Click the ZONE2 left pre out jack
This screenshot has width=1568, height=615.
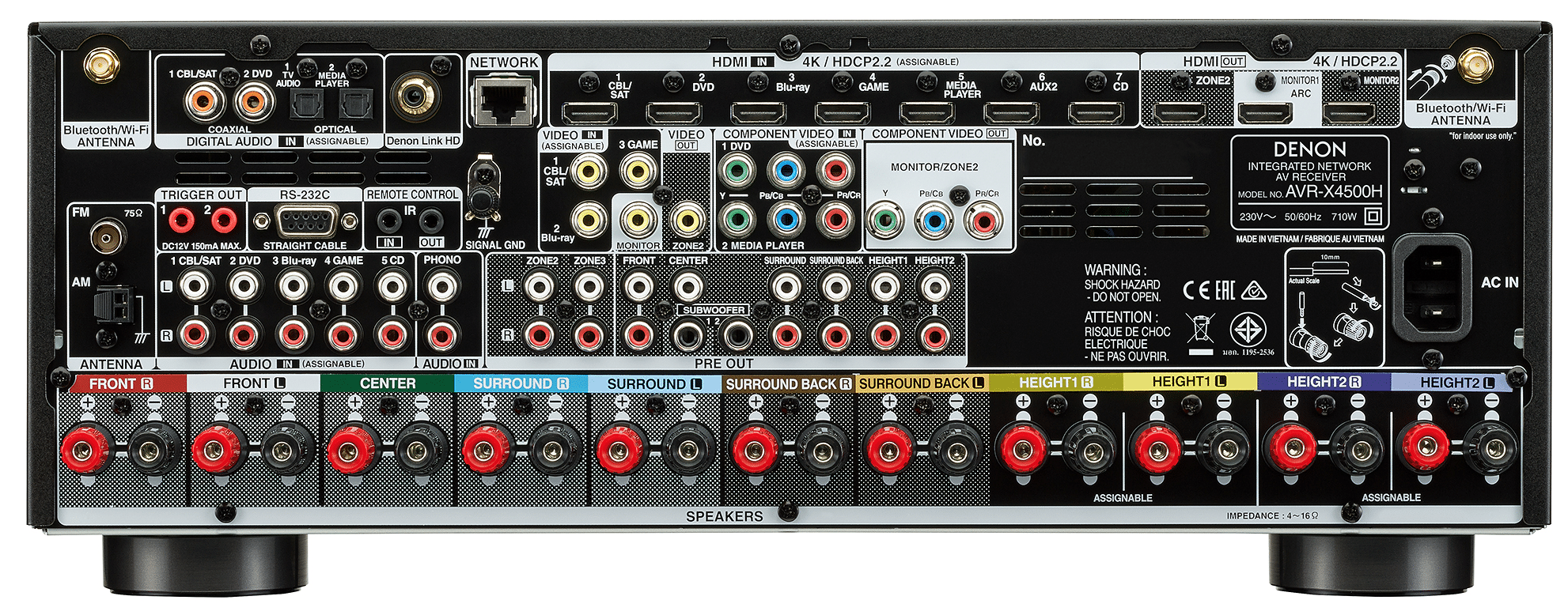click(540, 286)
